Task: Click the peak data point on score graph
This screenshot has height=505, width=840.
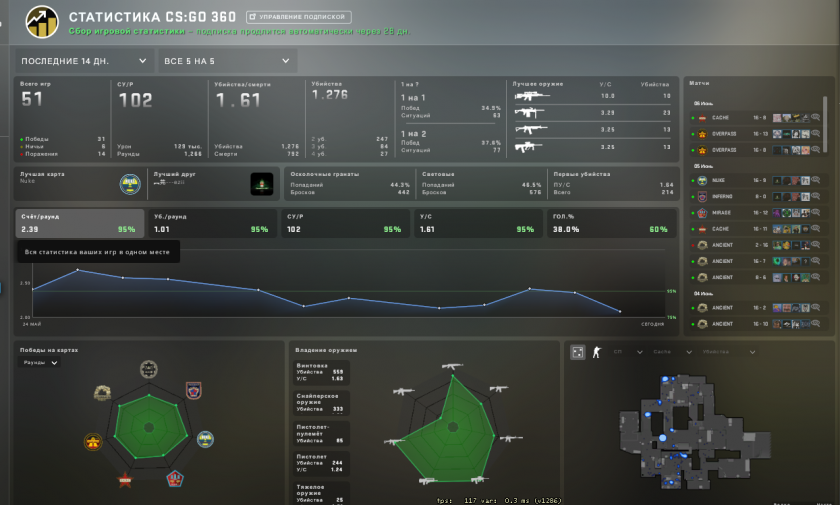Action: pyautogui.click(x=78, y=270)
